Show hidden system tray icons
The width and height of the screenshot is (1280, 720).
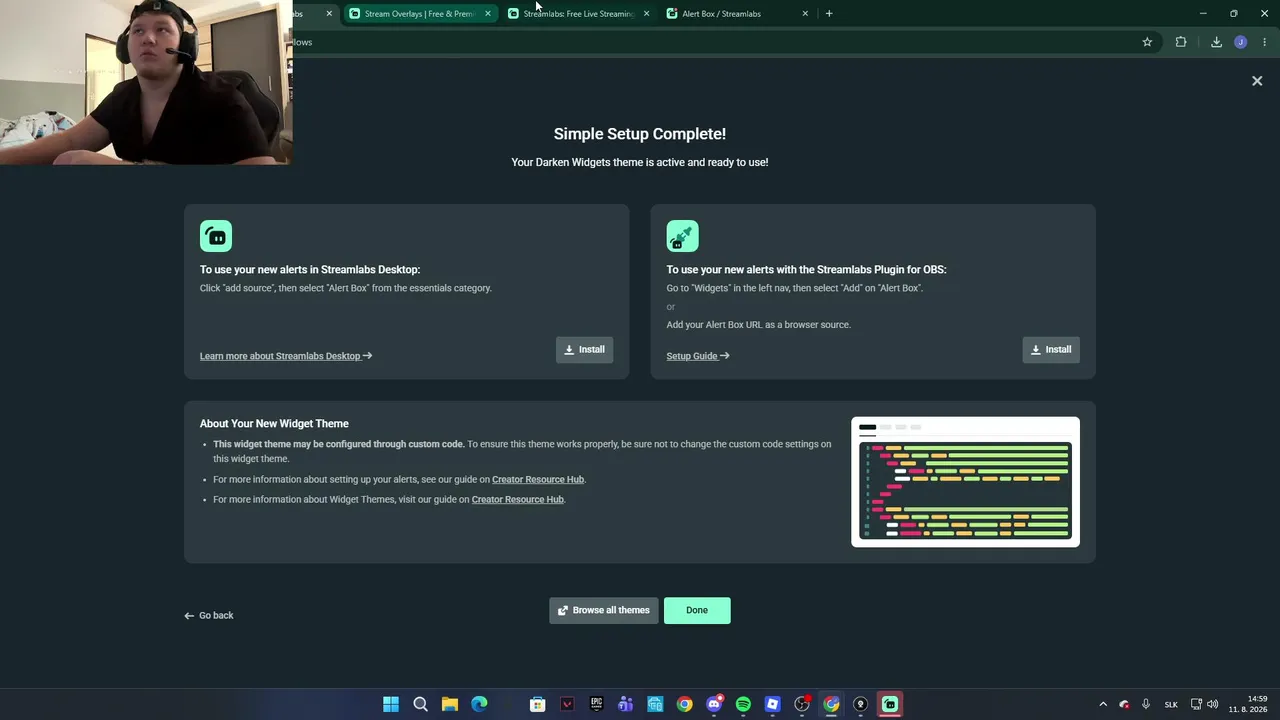(x=1103, y=704)
